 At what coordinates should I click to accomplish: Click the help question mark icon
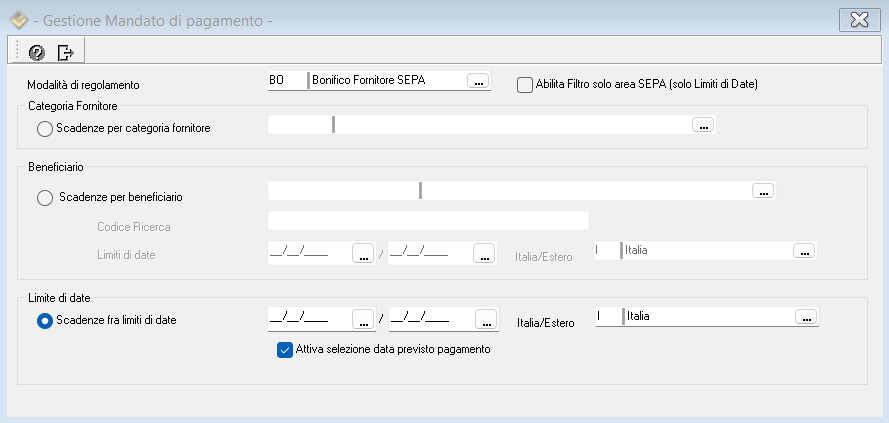pos(37,52)
